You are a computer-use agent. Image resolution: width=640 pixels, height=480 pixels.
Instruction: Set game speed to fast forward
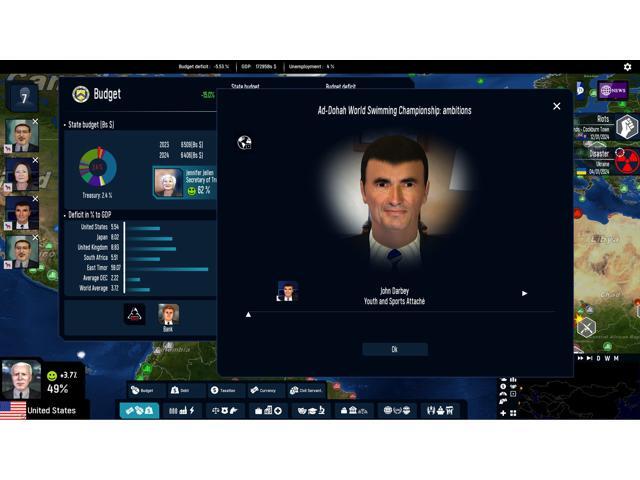[x=580, y=358]
